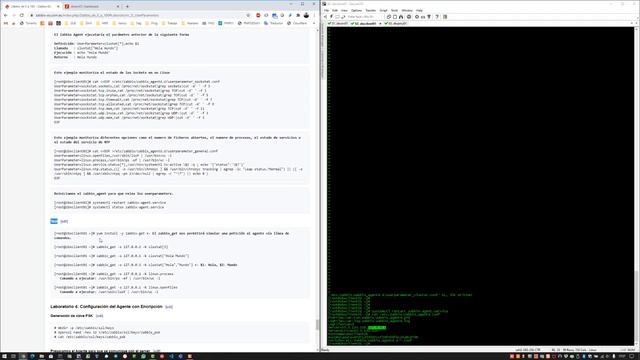Image resolution: width=640 pixels, height=360 pixels.
Task: Click the Help question mark icon in SecureCRT
Action: pyautogui.click(x=437, y=17)
